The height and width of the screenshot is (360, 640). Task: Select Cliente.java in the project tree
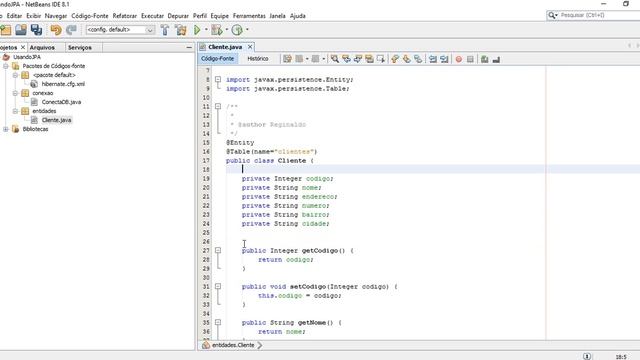[56, 120]
